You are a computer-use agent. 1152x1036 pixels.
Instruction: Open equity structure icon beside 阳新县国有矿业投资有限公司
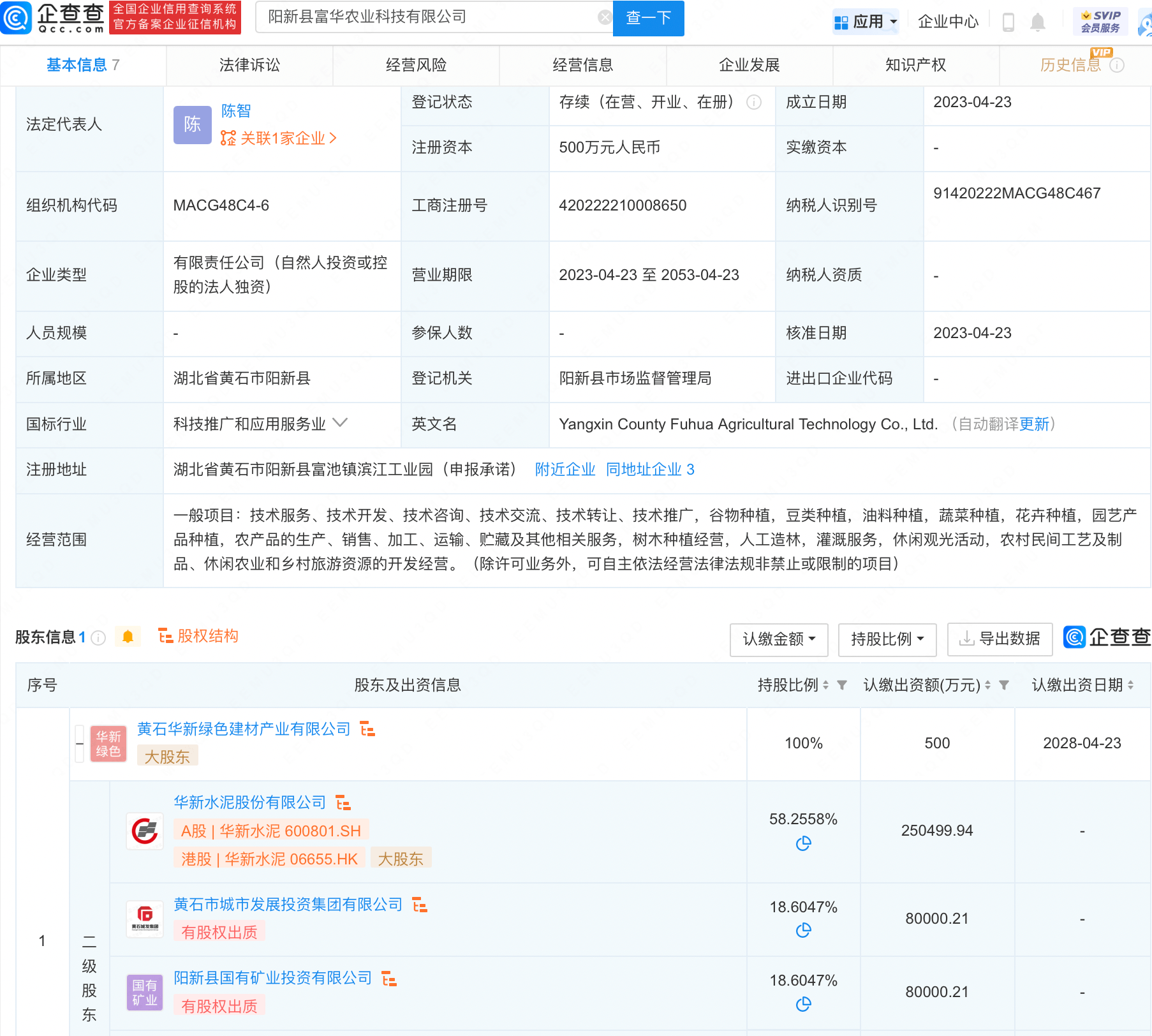[389, 979]
